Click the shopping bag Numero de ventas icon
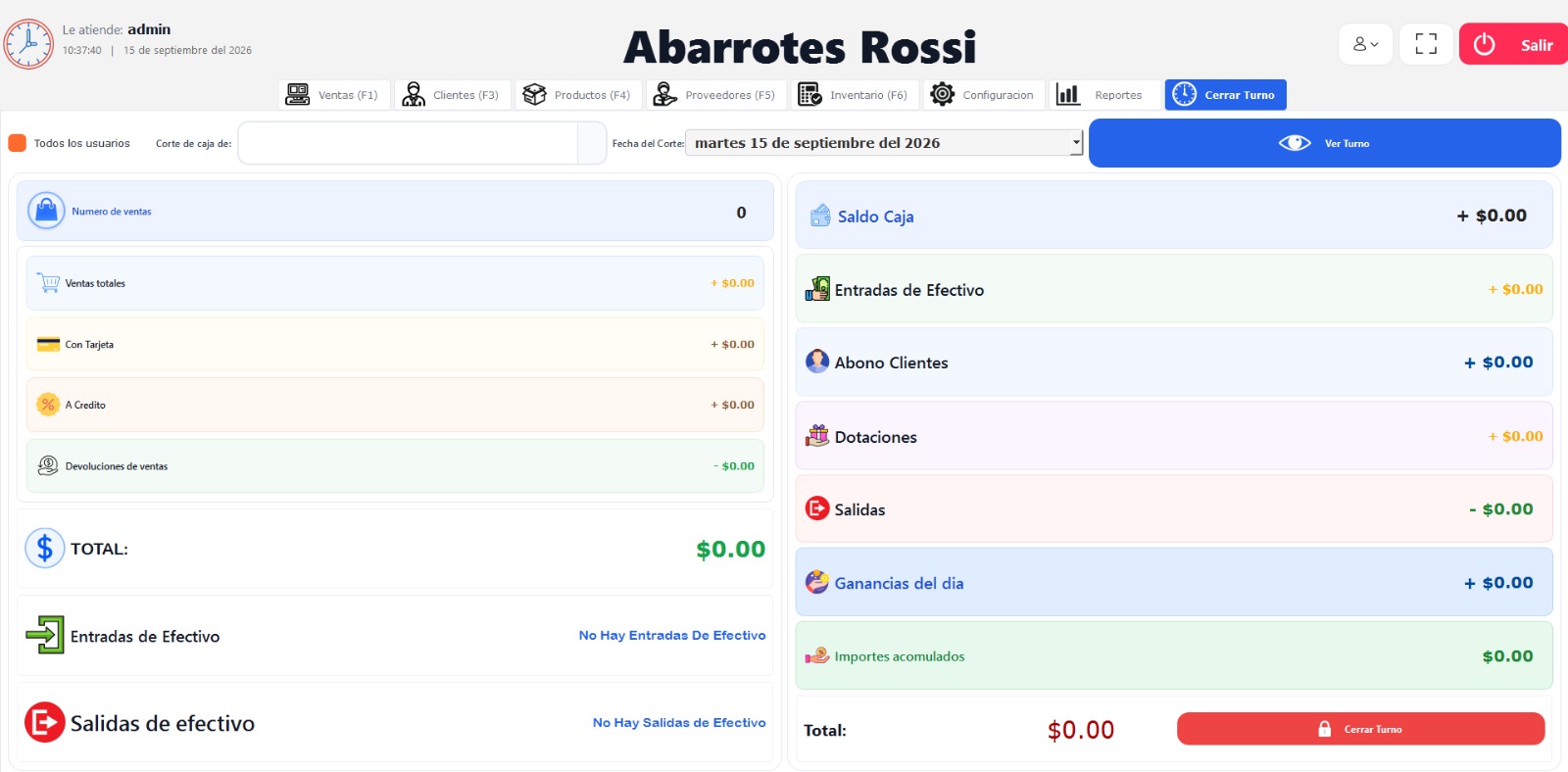The width and height of the screenshot is (1568, 772). 46,211
